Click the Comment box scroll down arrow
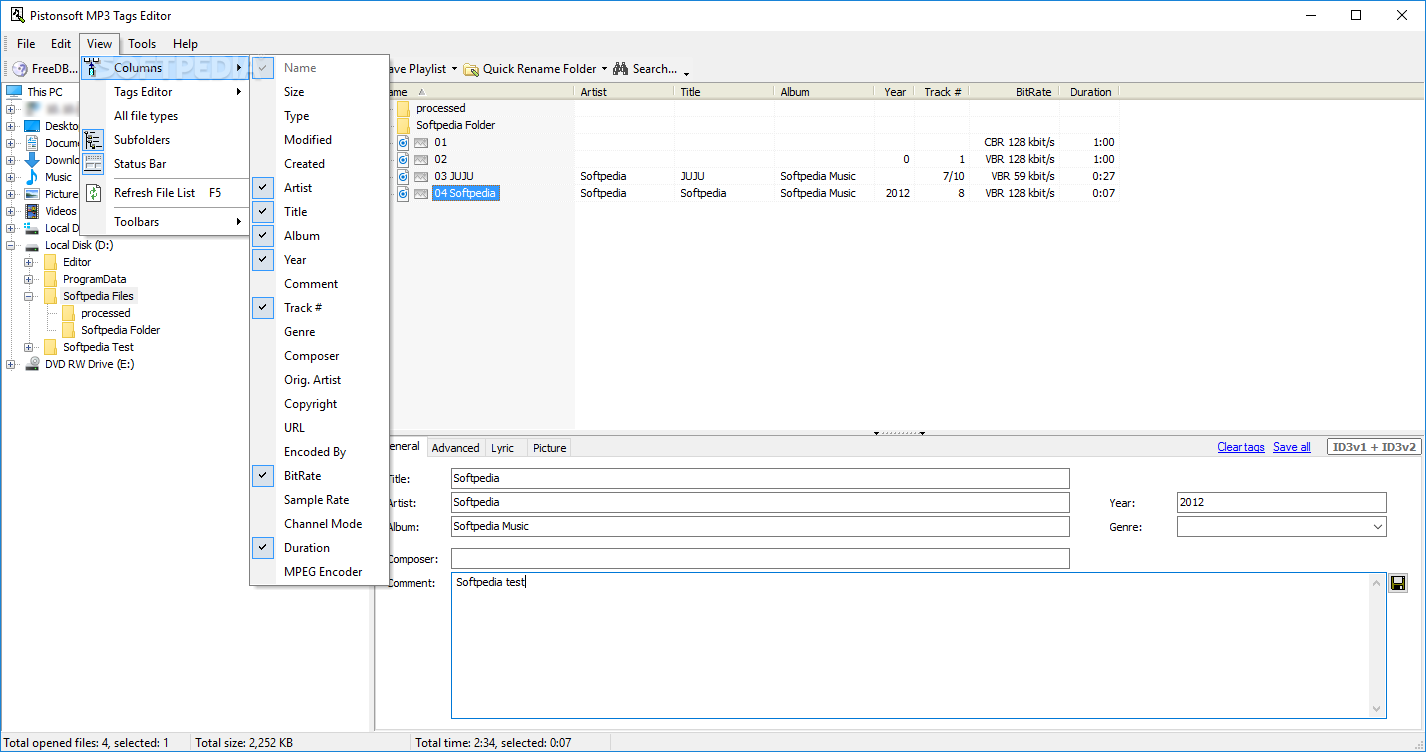This screenshot has height=752, width=1426. (x=1377, y=709)
